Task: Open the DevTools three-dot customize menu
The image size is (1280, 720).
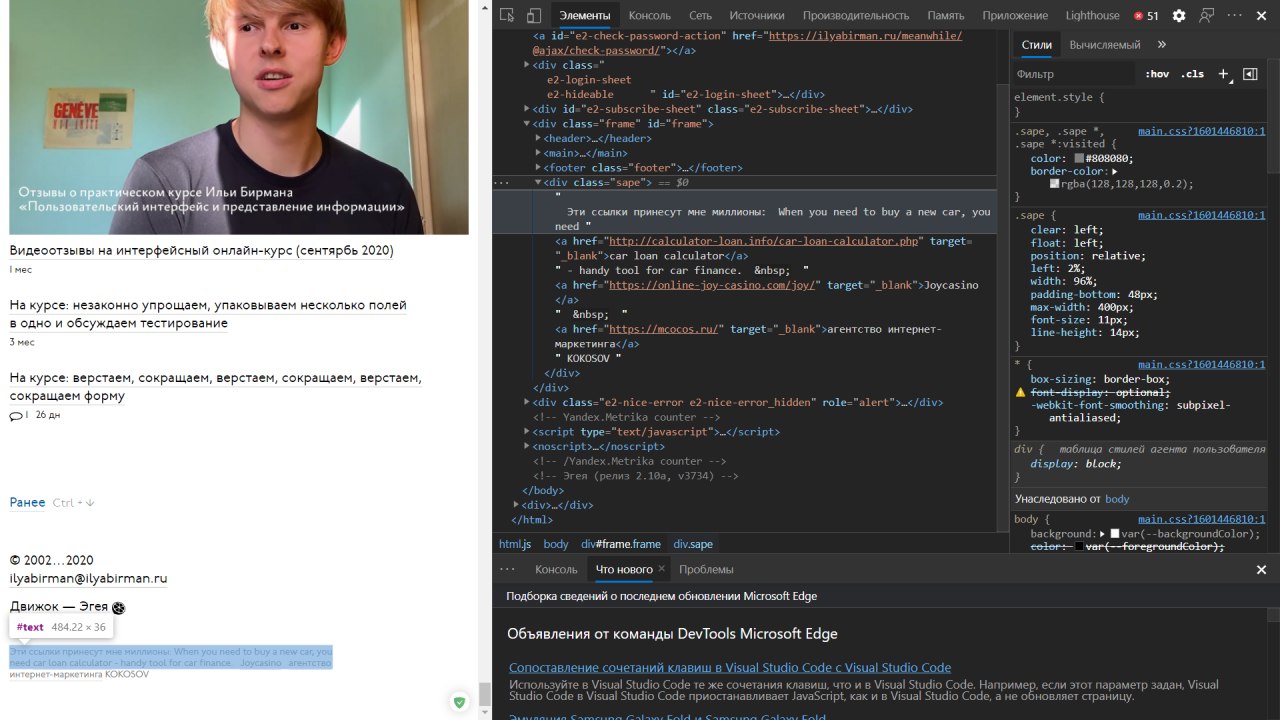Action: 1235,15
